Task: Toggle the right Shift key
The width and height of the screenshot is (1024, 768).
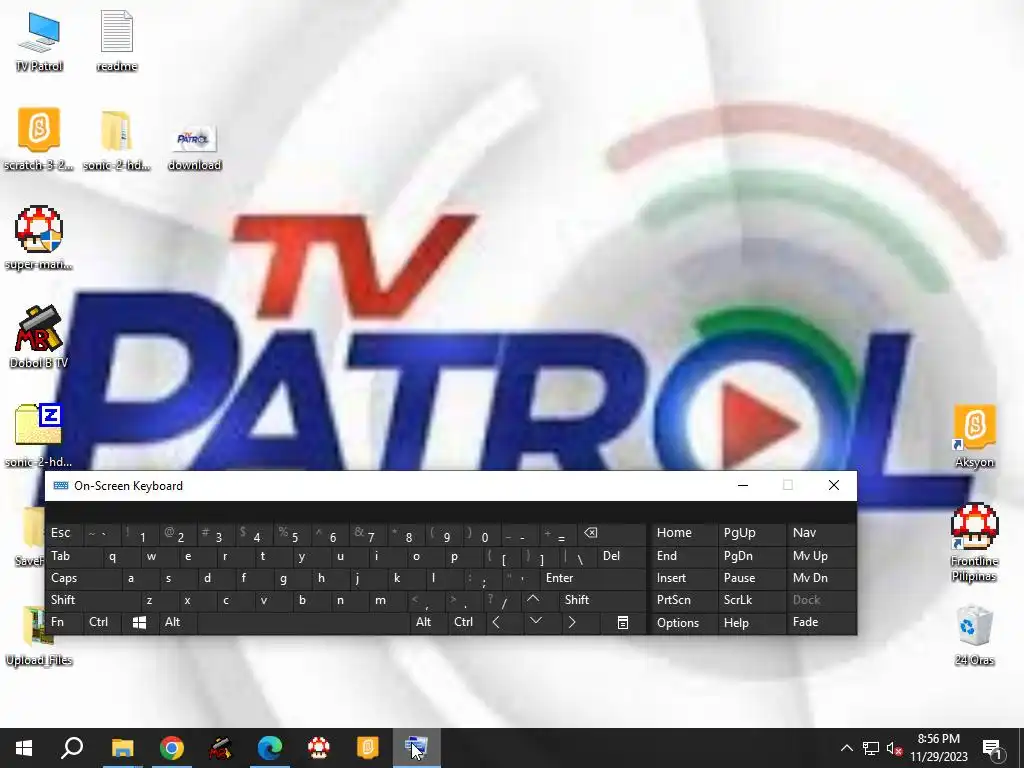Action: (601, 600)
